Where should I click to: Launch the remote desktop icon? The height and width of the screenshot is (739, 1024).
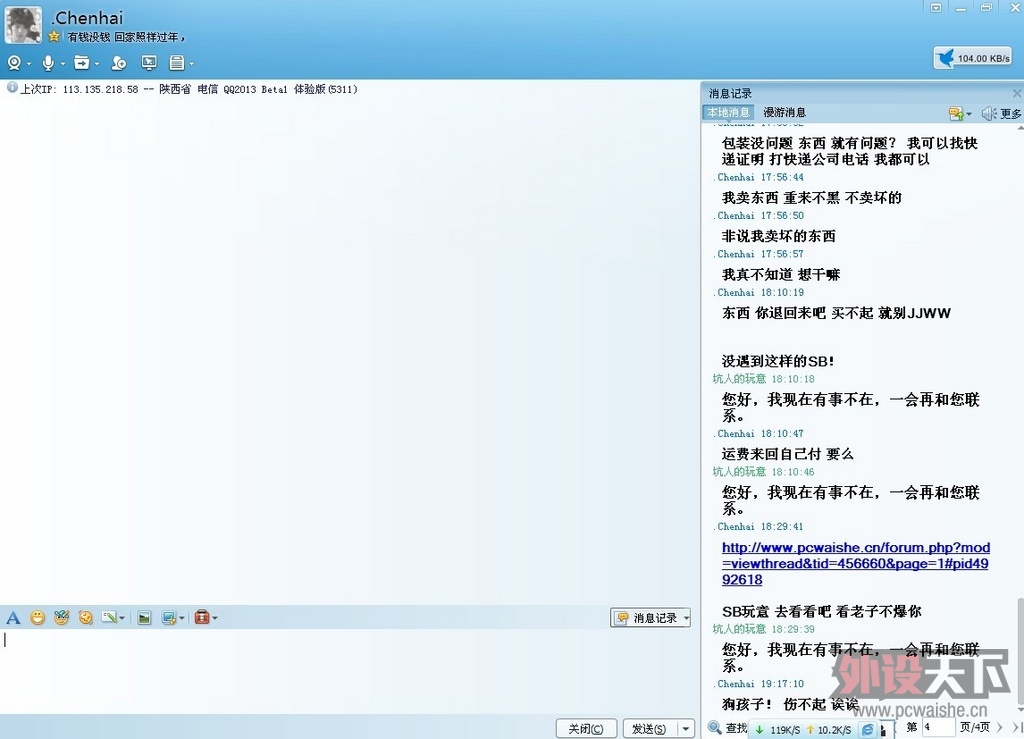click(x=149, y=63)
